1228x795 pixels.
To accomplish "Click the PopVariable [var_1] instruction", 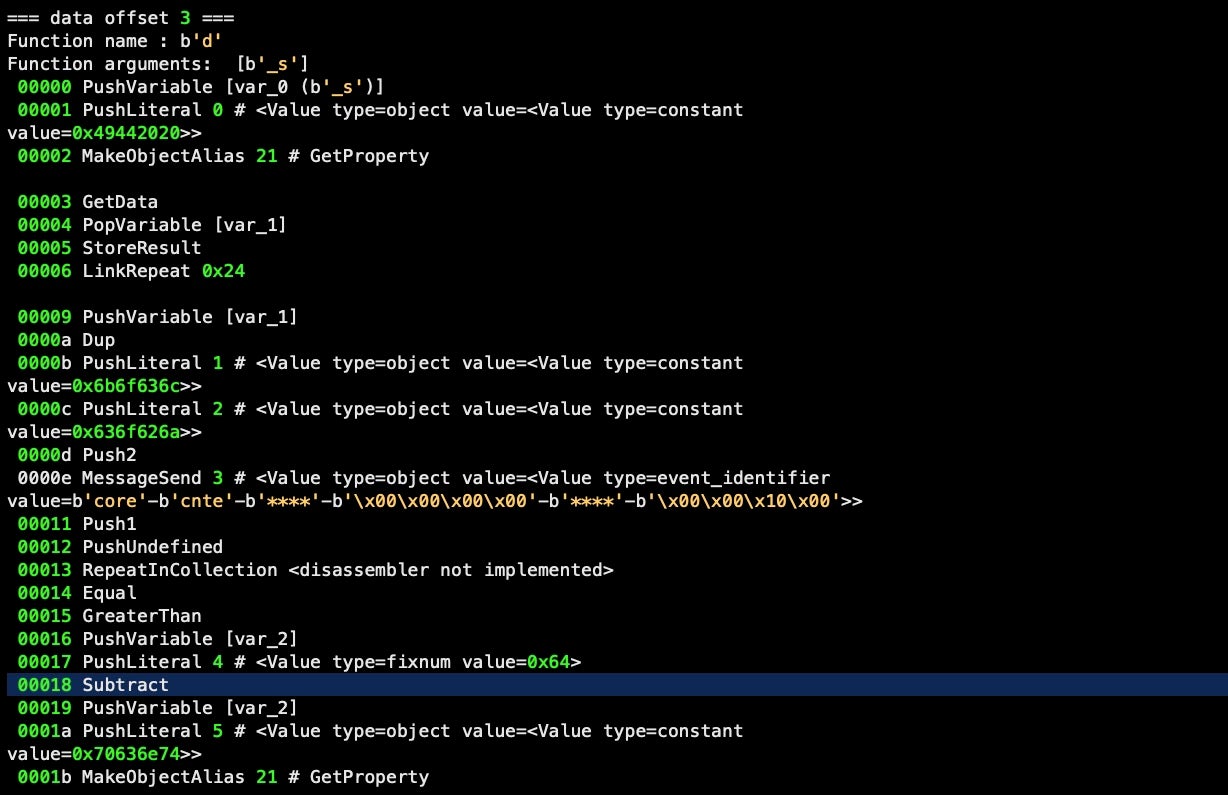I will click(184, 225).
